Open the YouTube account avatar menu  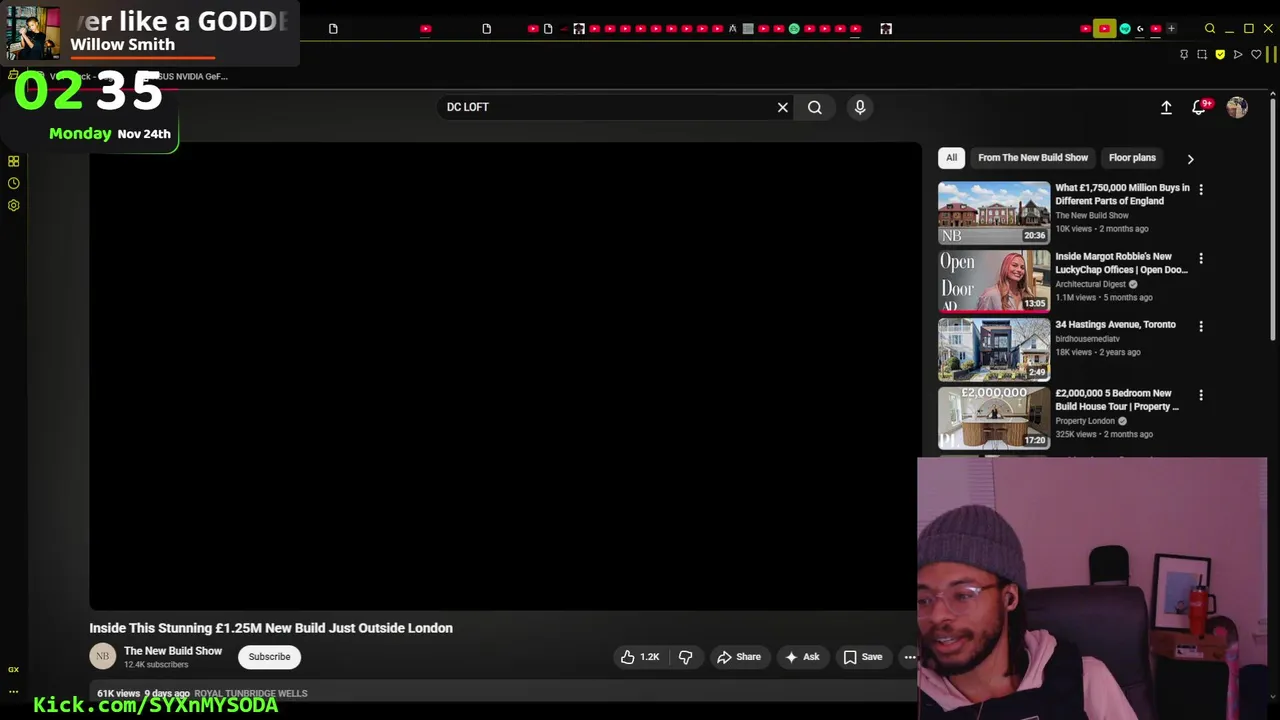point(1237,107)
